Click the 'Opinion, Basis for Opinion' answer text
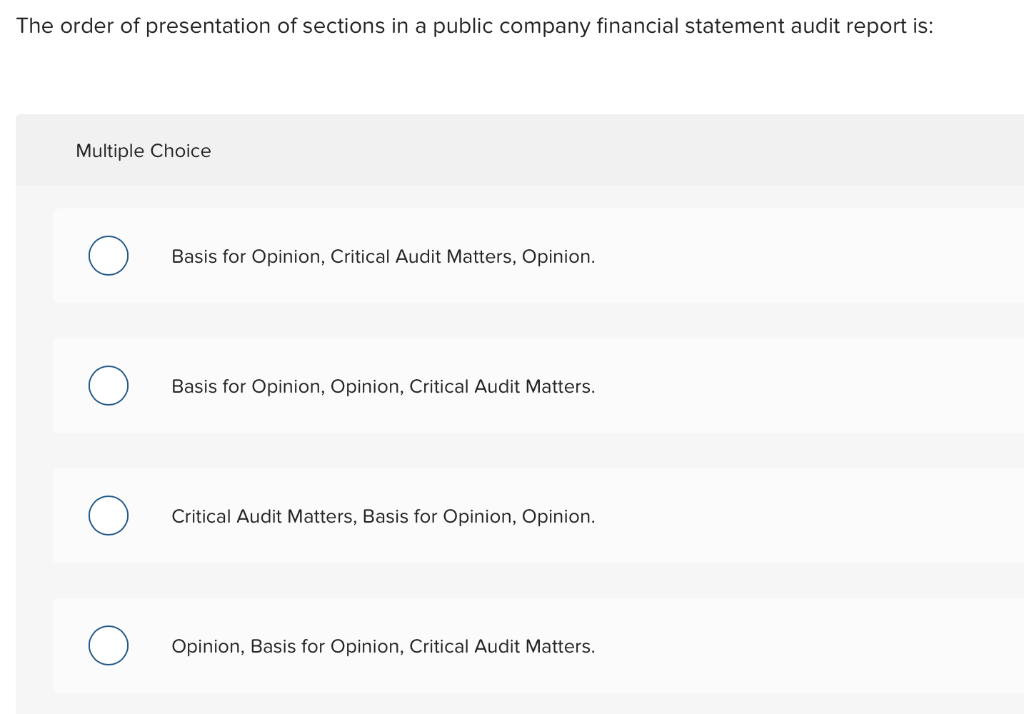The image size is (1024, 714). (x=383, y=646)
